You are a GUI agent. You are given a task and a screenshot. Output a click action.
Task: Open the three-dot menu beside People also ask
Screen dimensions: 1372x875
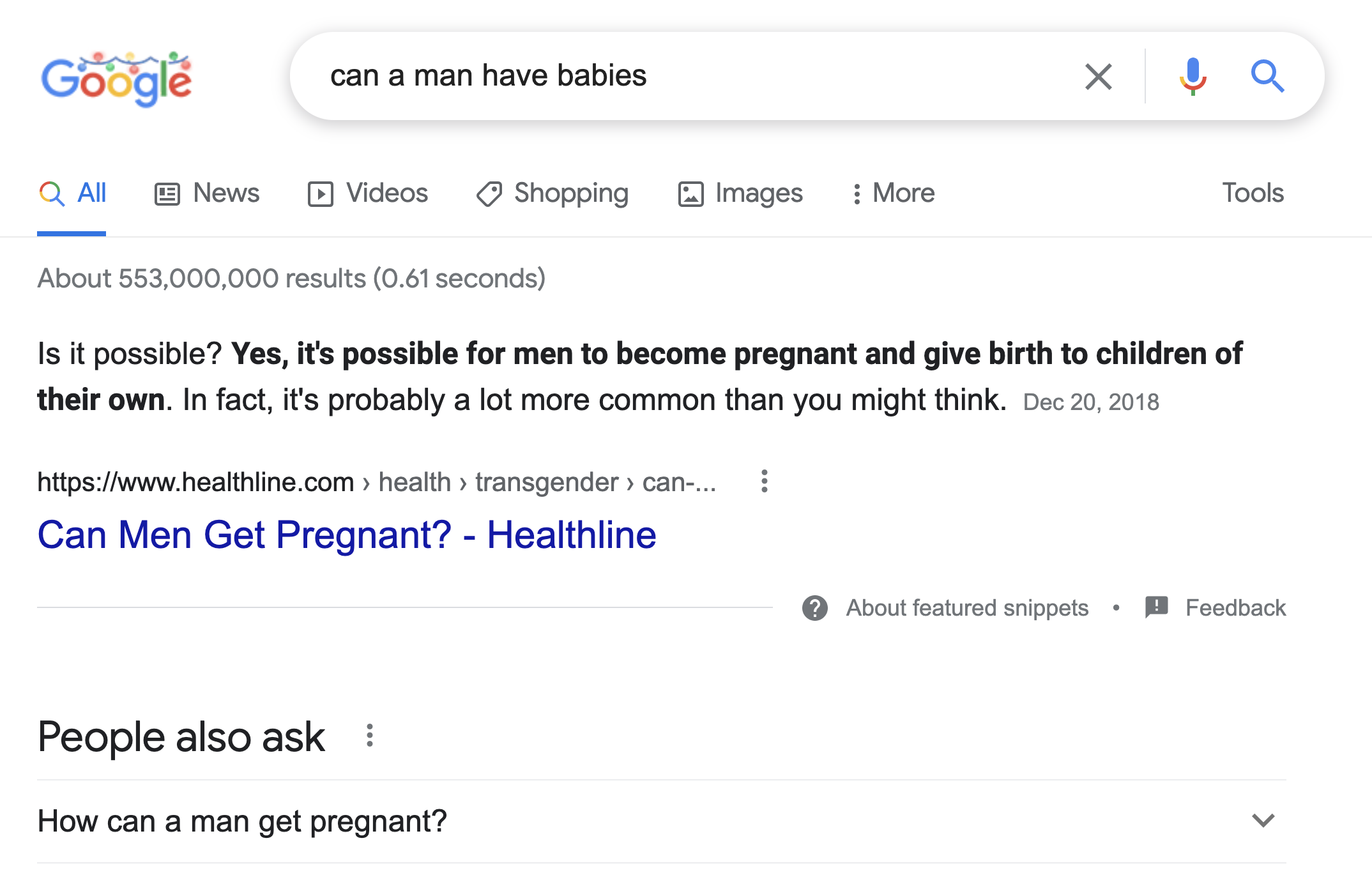click(369, 736)
